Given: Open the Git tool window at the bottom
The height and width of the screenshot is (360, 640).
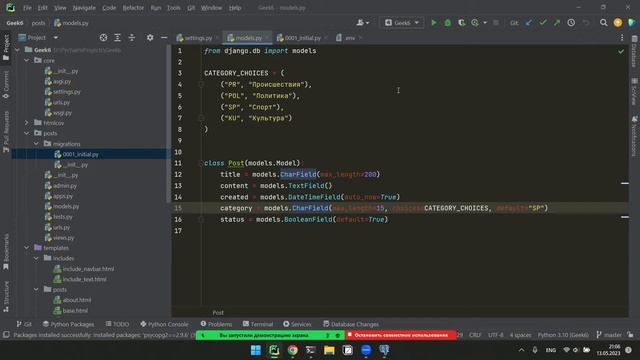Looking at the screenshot, I should coord(24,324).
